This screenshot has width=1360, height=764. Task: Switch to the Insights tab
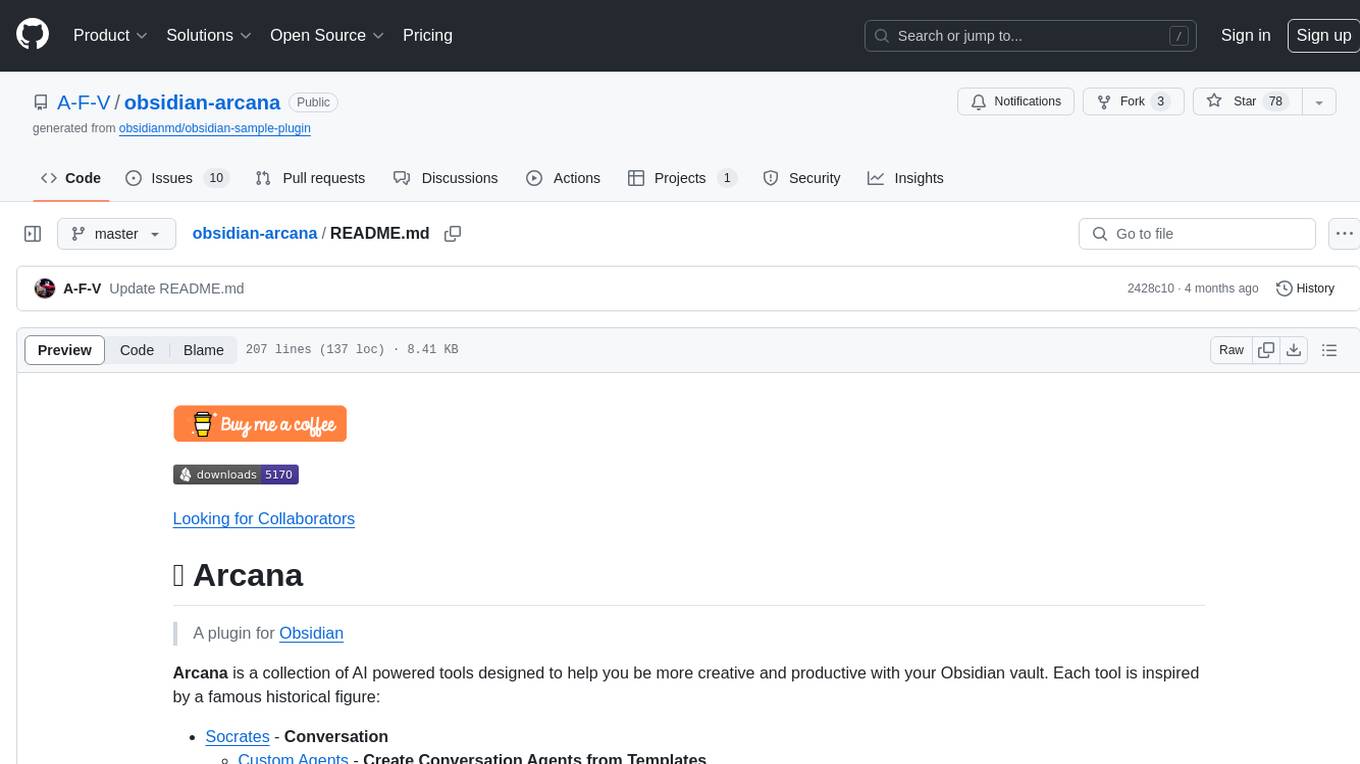[x=905, y=178]
